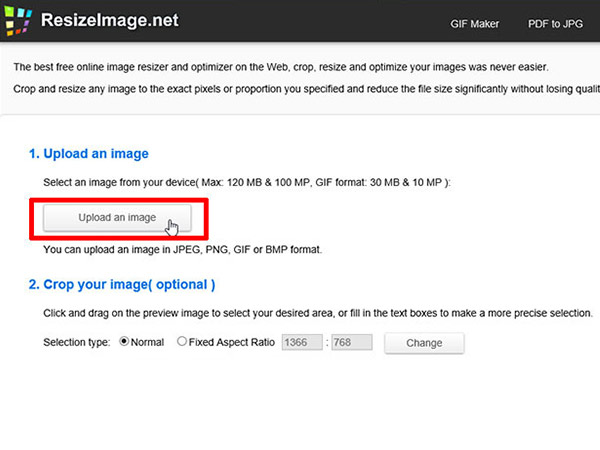Click the 'best free online image resizer' tagline
Image resolution: width=600 pixels, height=450 pixels.
point(281,67)
